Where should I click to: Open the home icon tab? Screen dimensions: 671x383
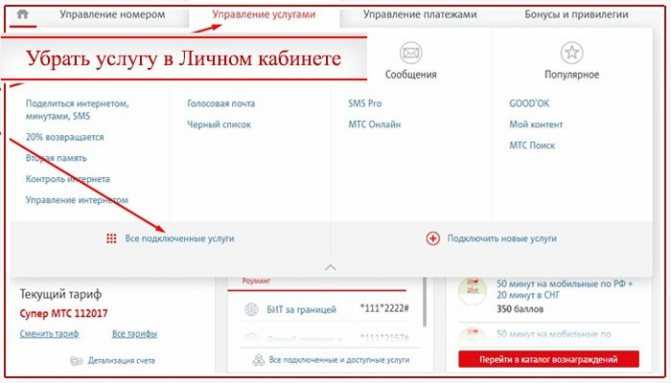coord(23,14)
